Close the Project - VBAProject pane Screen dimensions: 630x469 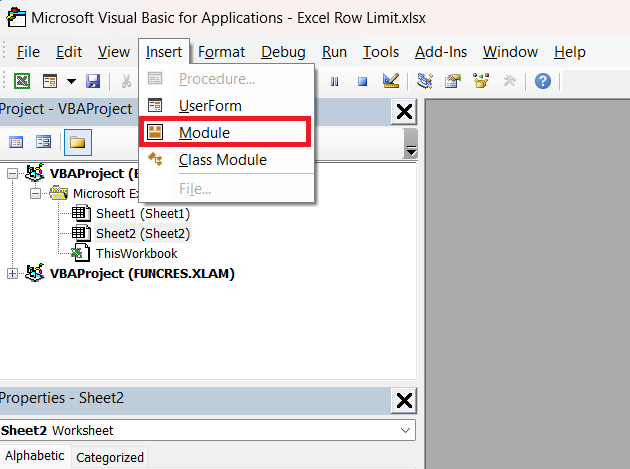pyautogui.click(x=404, y=112)
